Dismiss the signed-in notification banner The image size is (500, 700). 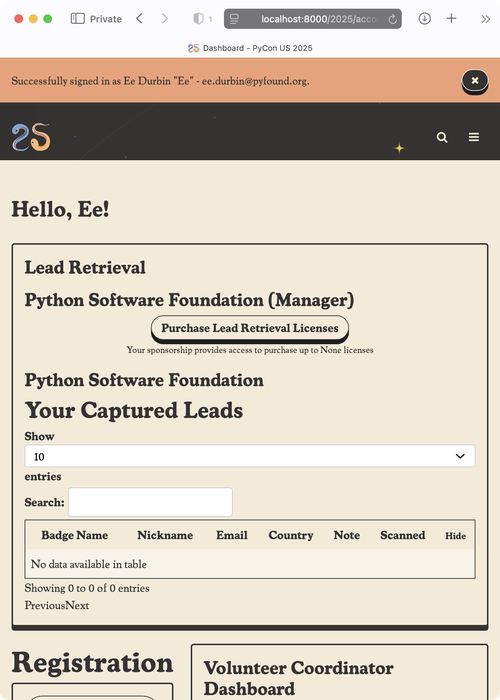click(475, 80)
